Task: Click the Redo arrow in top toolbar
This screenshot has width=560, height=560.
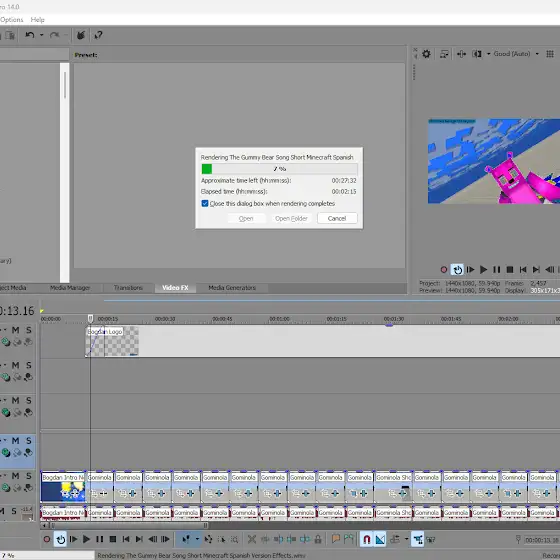Action: tap(54, 35)
